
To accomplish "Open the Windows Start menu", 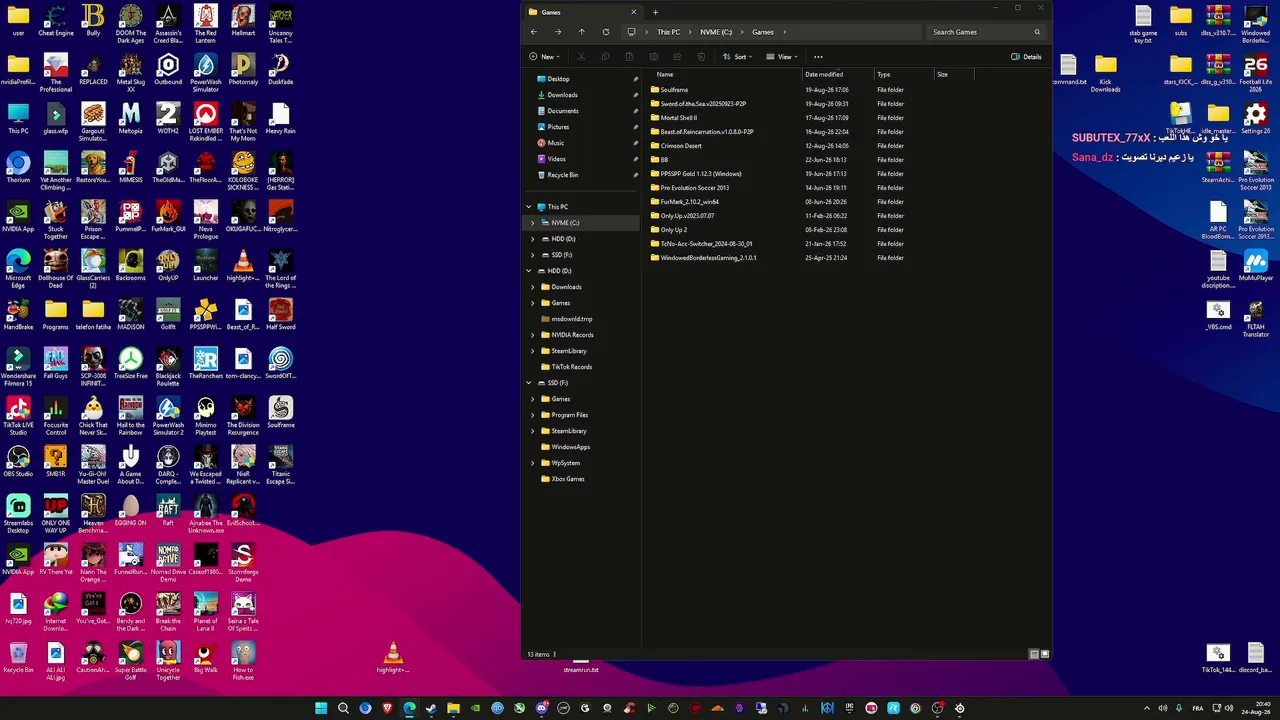I will point(321,708).
